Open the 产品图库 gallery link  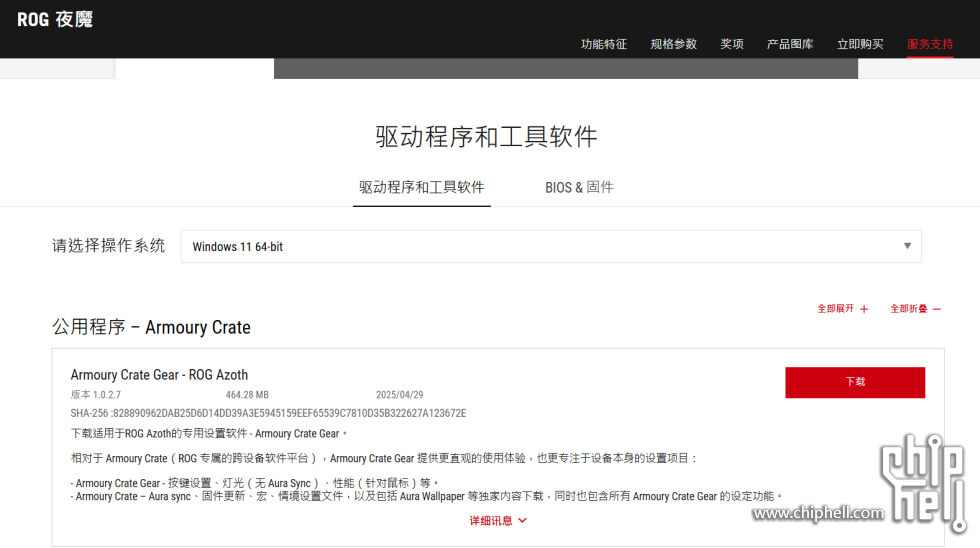coord(789,44)
